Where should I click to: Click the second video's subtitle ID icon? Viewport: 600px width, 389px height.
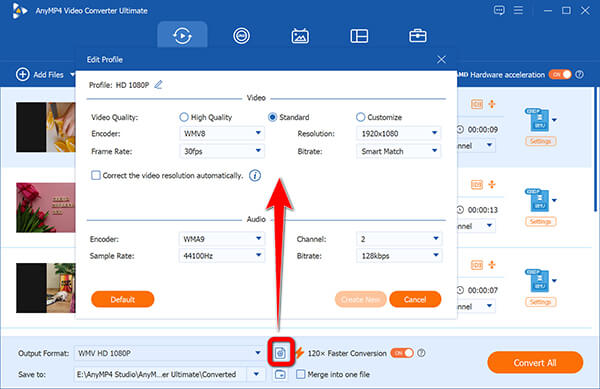pyautogui.click(x=477, y=184)
